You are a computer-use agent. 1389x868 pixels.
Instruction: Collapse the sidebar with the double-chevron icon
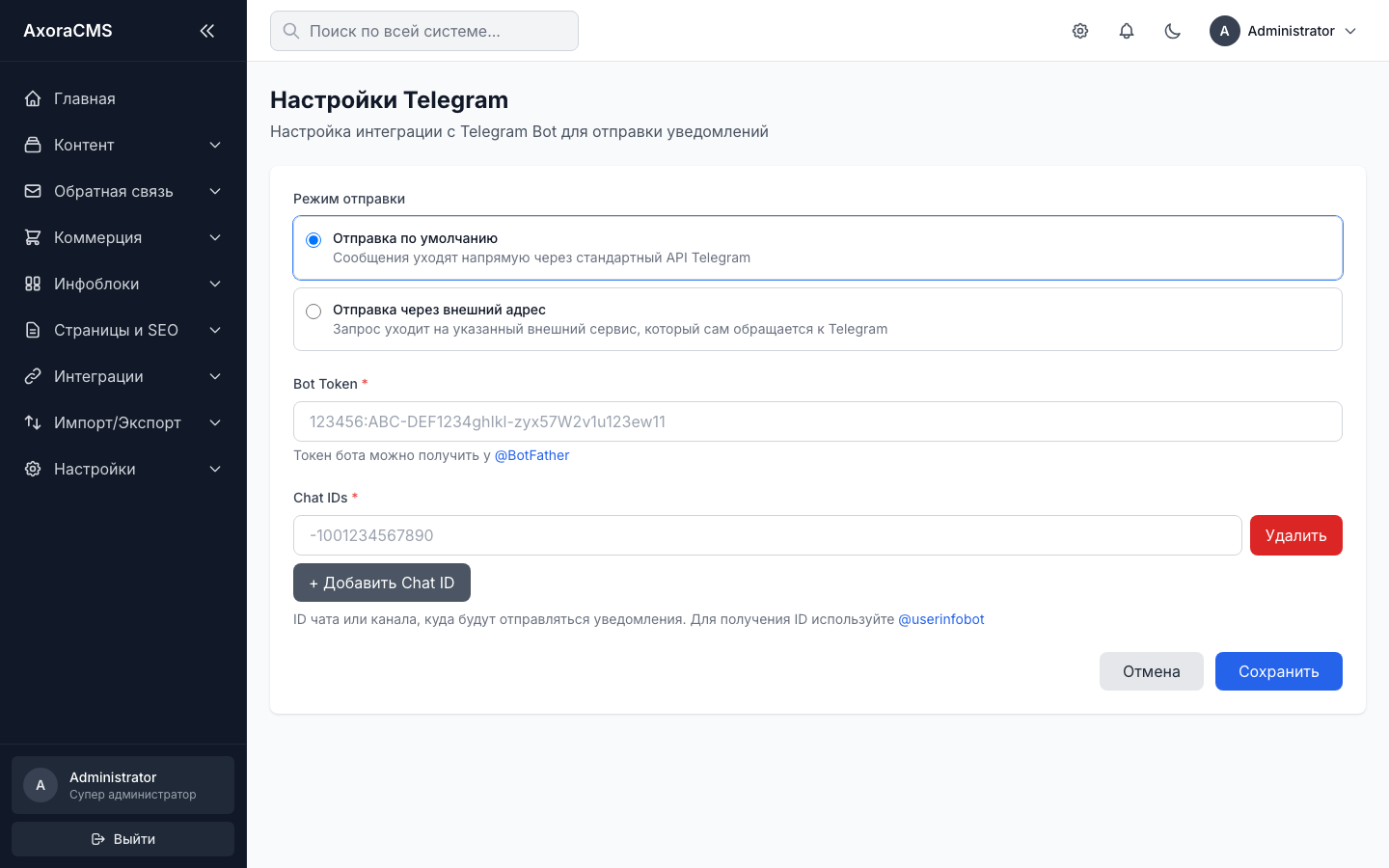(206, 31)
